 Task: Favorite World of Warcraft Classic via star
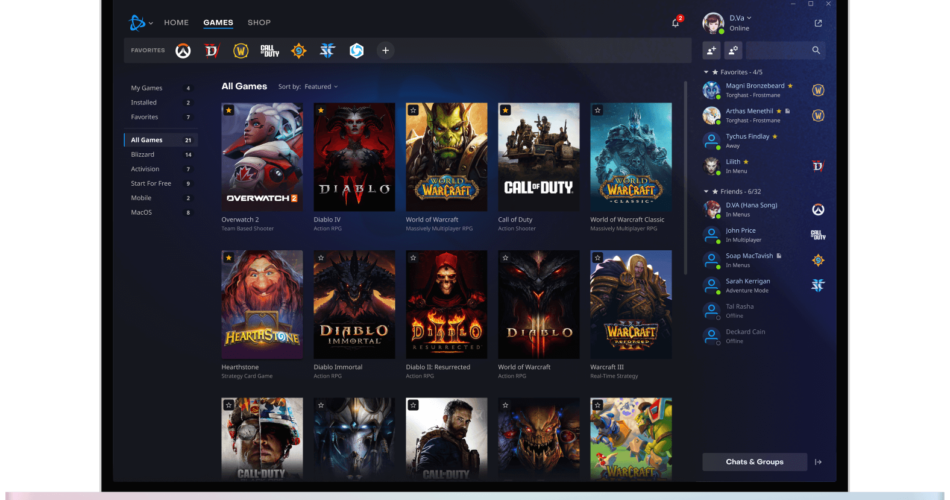(597, 110)
